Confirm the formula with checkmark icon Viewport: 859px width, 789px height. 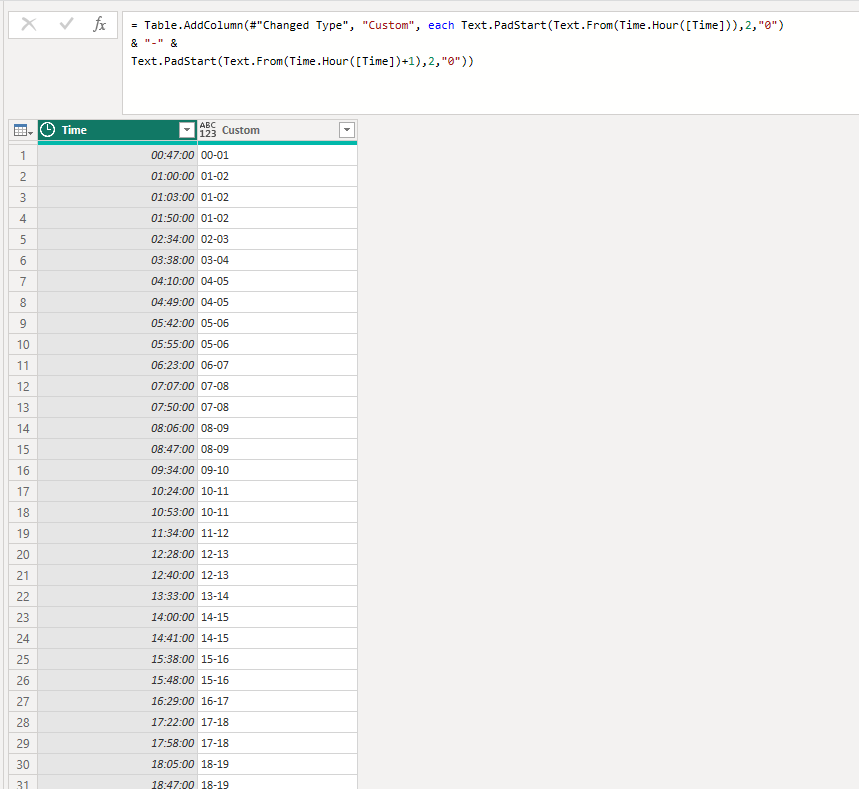pos(66,24)
